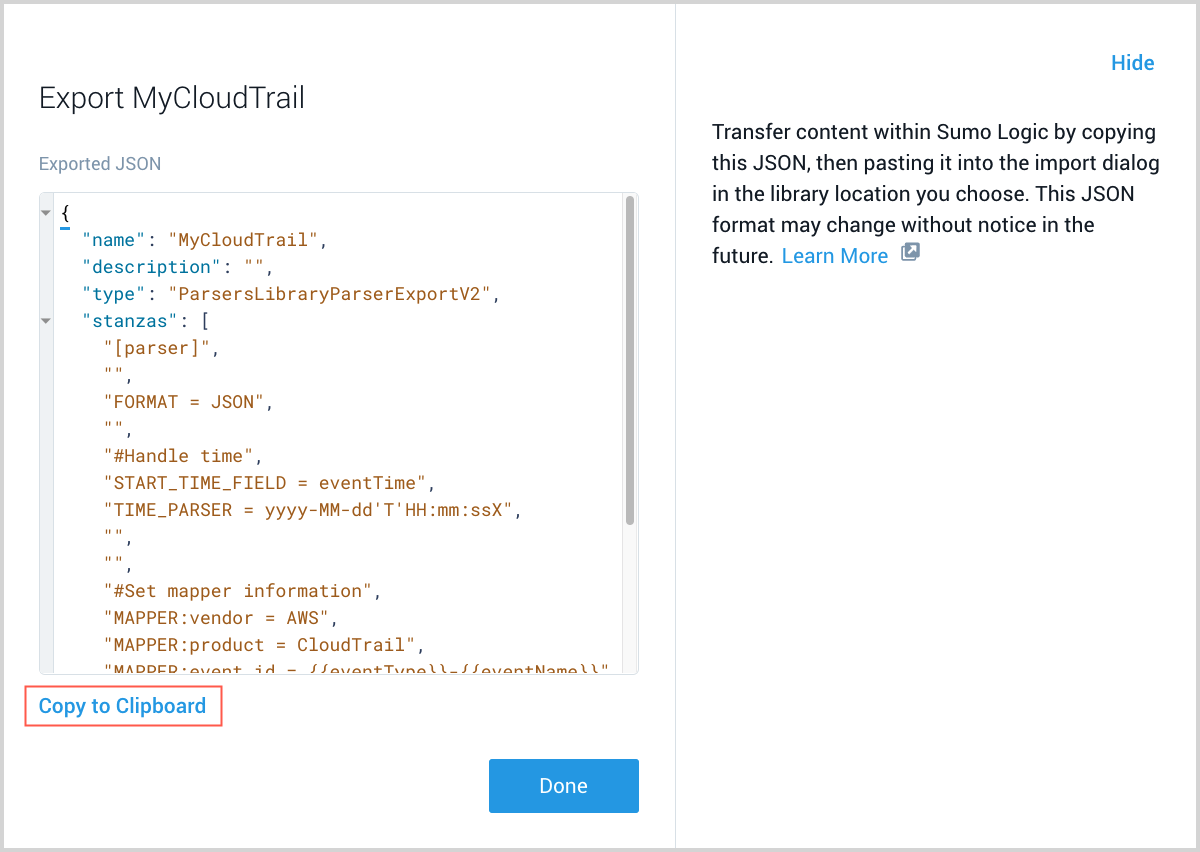1200x852 pixels.
Task: Open the Learn More link
Action: pyautogui.click(x=834, y=256)
